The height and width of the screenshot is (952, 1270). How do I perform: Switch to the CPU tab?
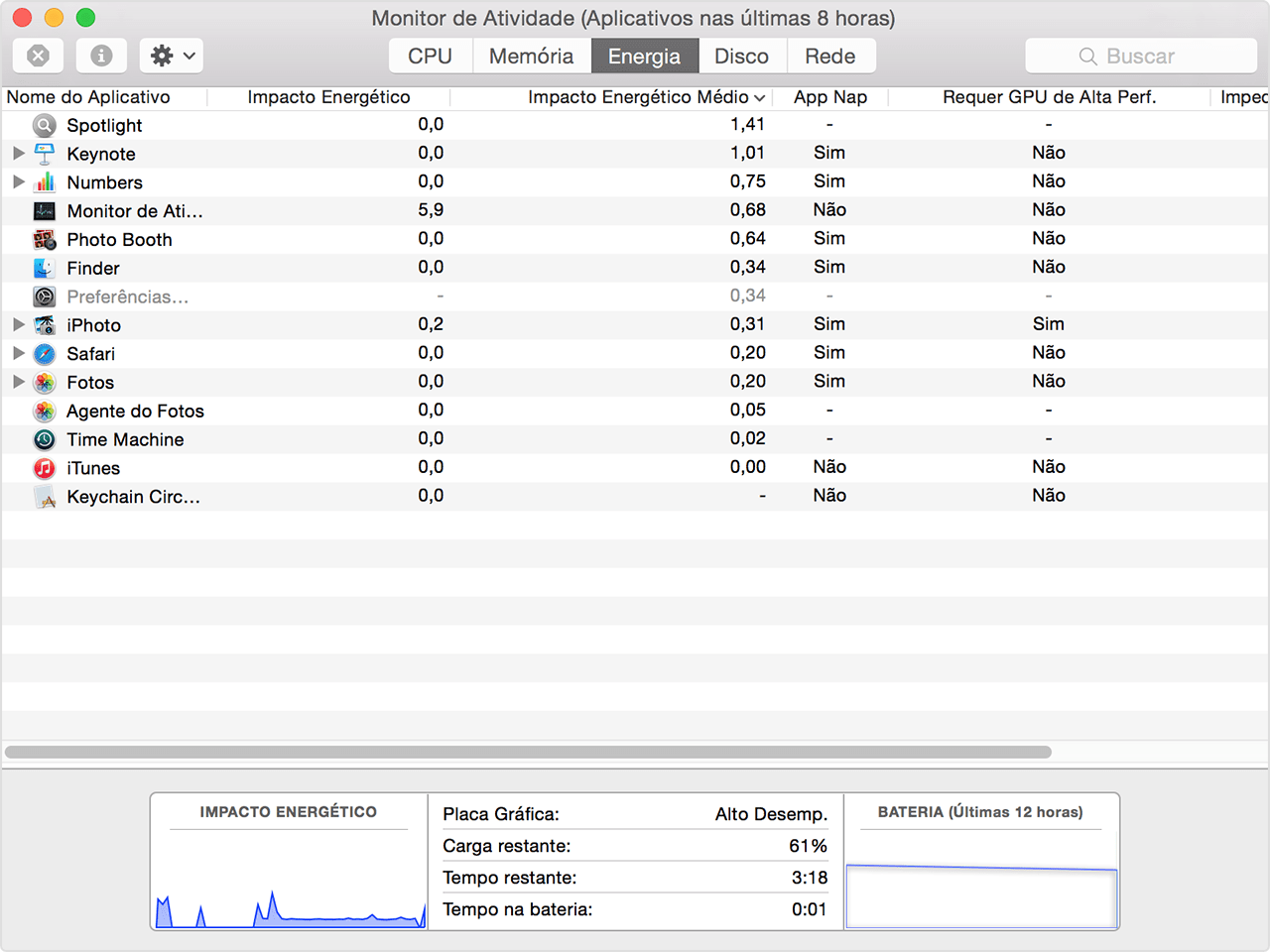[431, 57]
